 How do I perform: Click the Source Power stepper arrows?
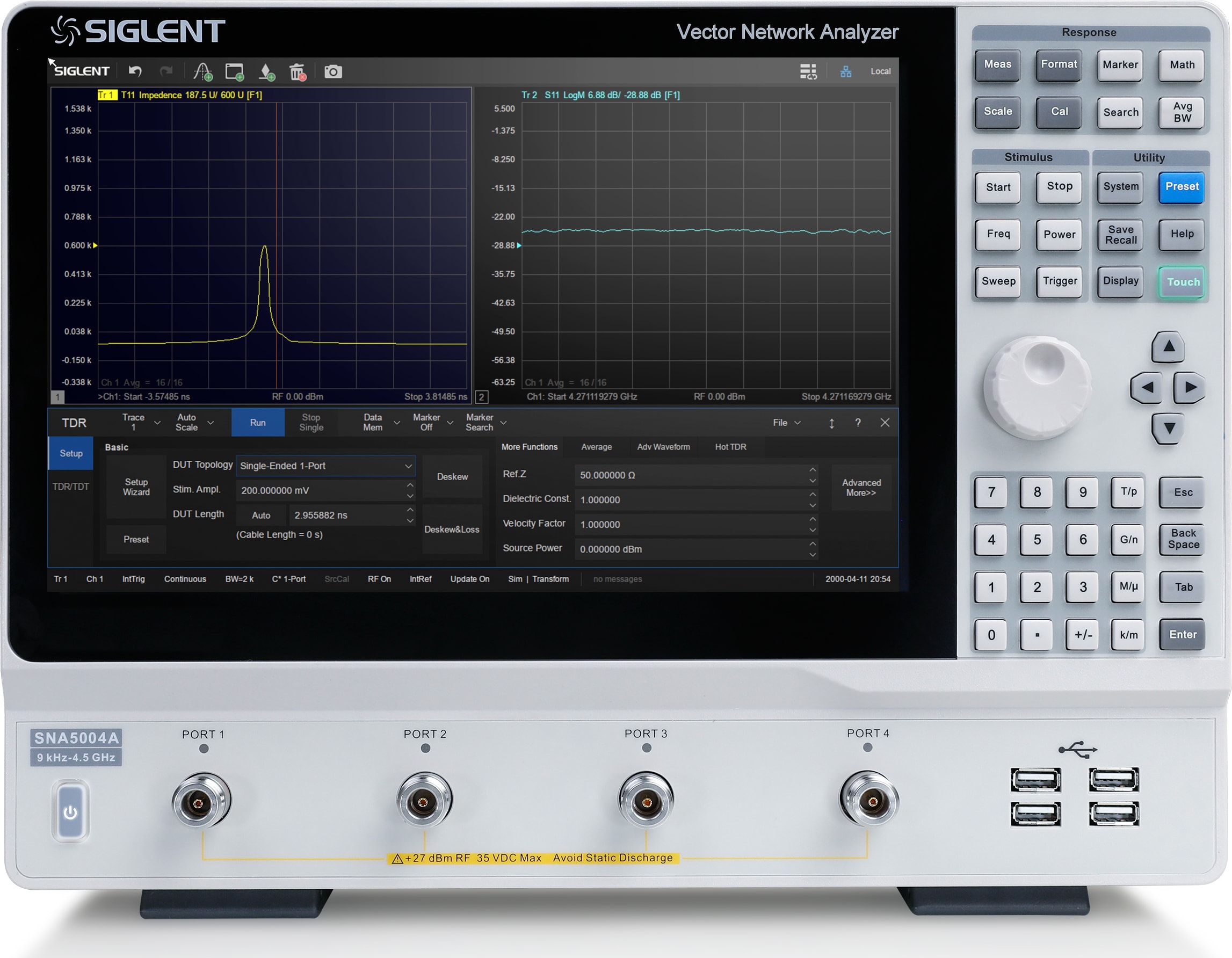[x=813, y=549]
